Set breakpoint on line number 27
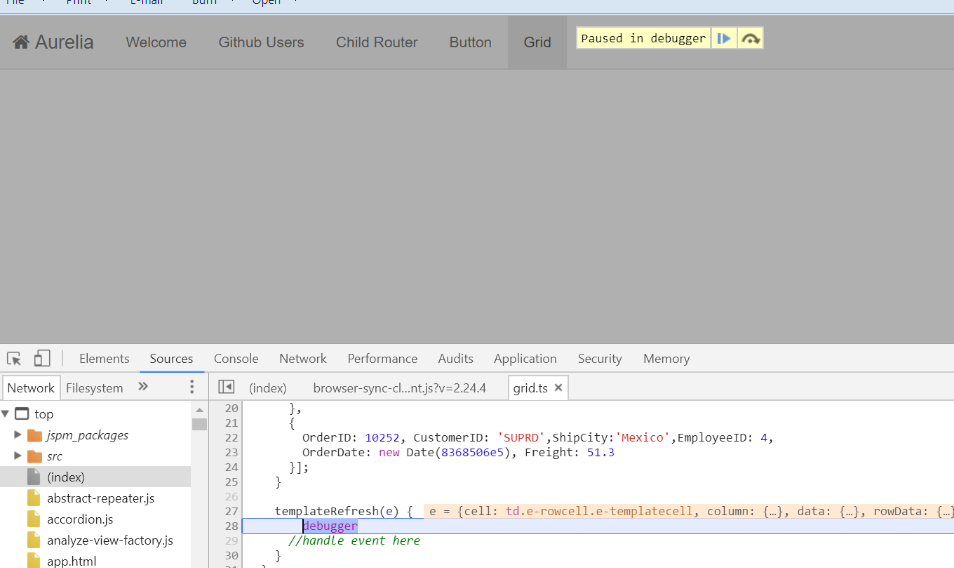Image resolution: width=954 pixels, height=568 pixels. 231,511
